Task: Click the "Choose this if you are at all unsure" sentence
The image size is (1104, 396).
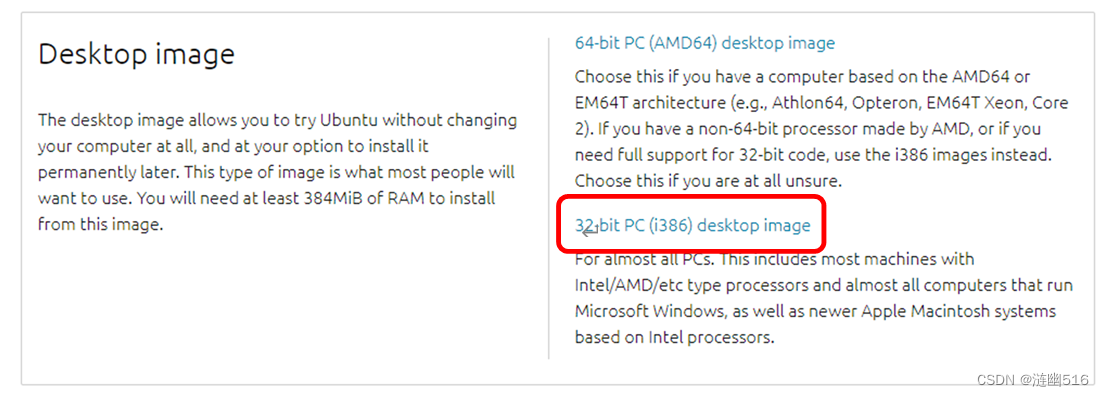Action: pyautogui.click(x=708, y=181)
